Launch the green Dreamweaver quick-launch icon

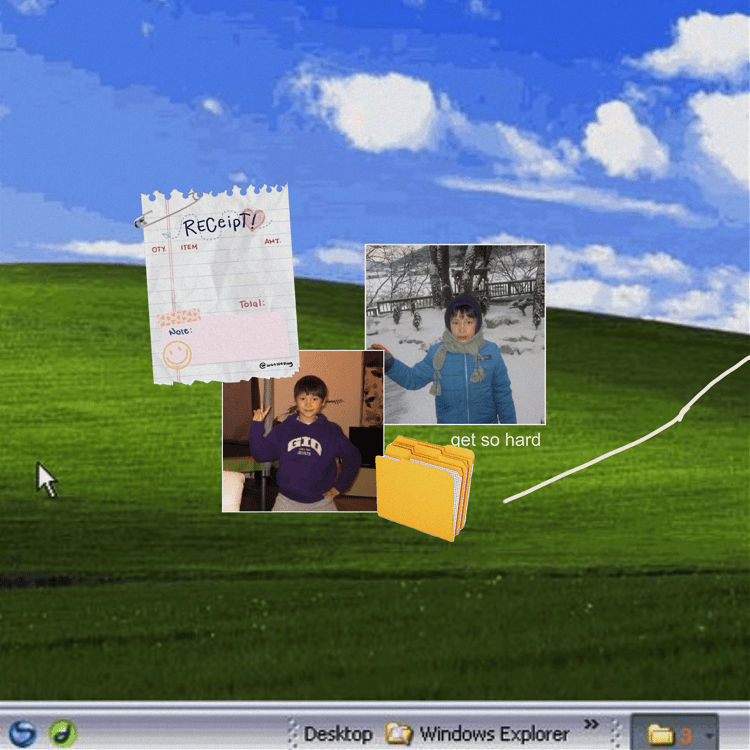(63, 733)
